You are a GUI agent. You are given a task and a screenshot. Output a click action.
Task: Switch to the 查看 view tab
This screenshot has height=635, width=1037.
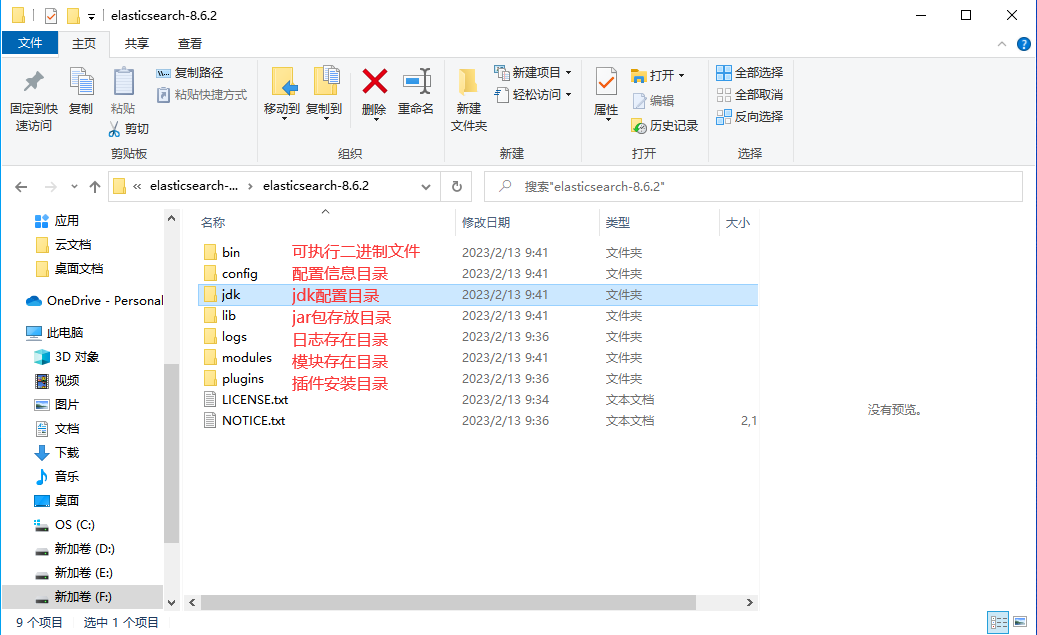190,44
